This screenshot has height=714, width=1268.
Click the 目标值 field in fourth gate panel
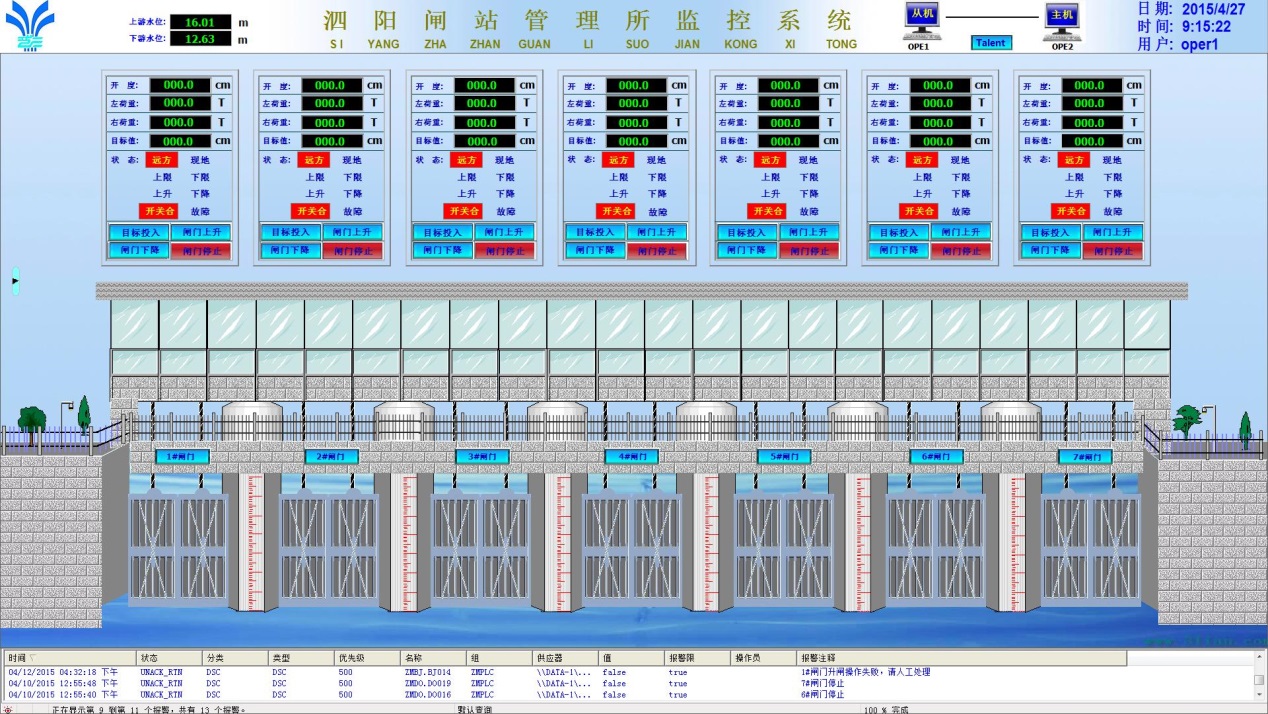pos(634,141)
